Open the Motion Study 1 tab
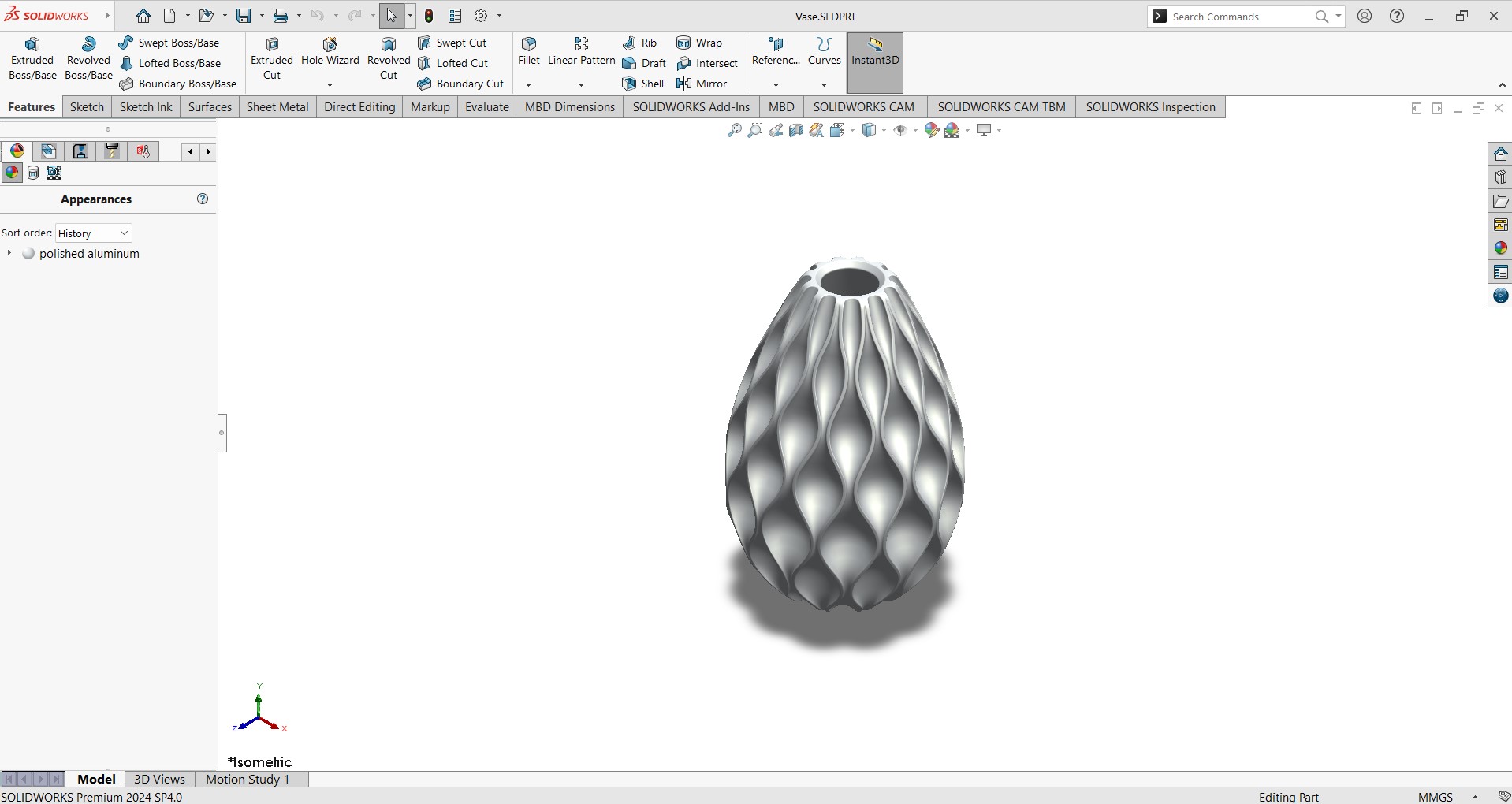Image resolution: width=1512 pixels, height=804 pixels. pos(248,779)
